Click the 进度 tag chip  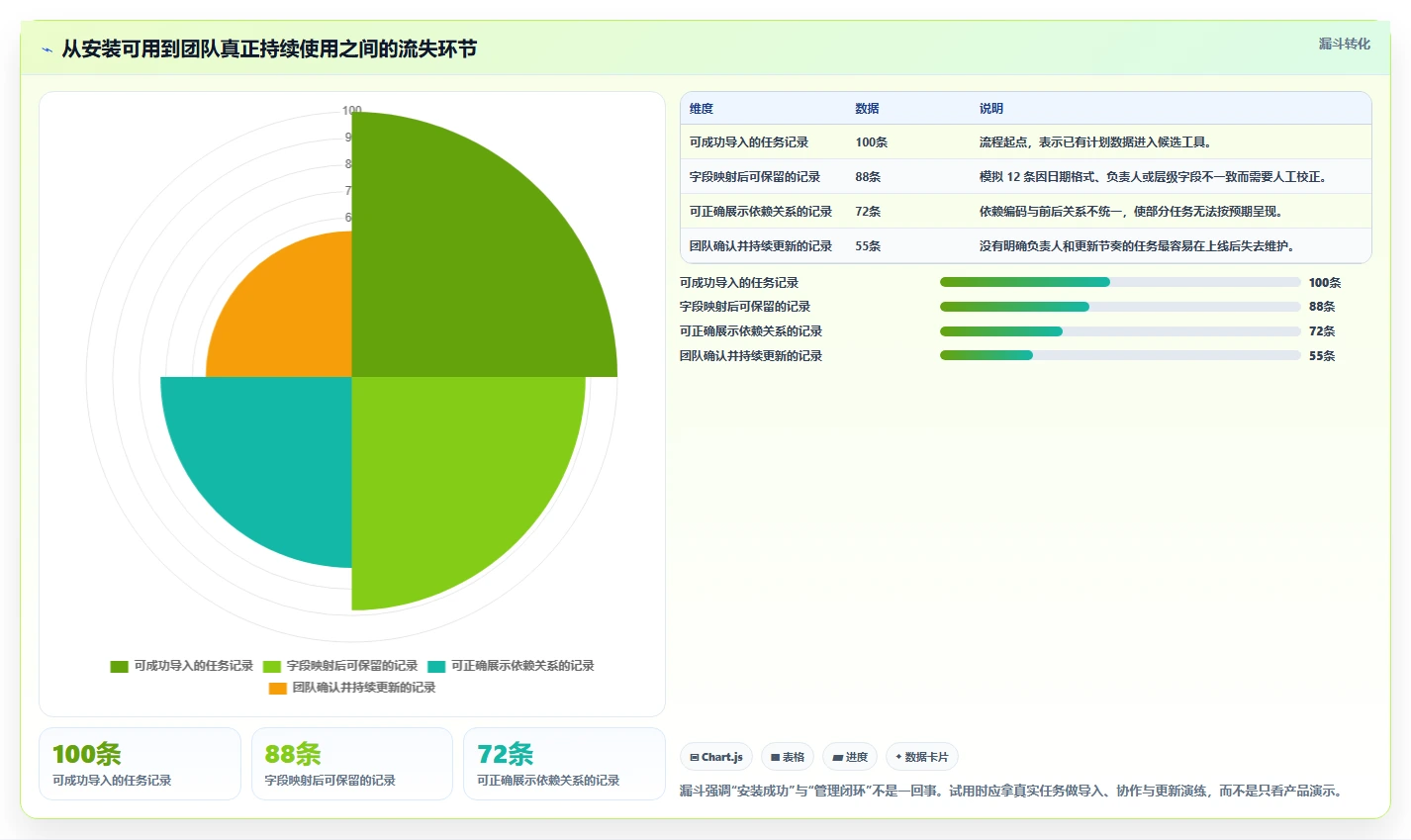tap(850, 757)
